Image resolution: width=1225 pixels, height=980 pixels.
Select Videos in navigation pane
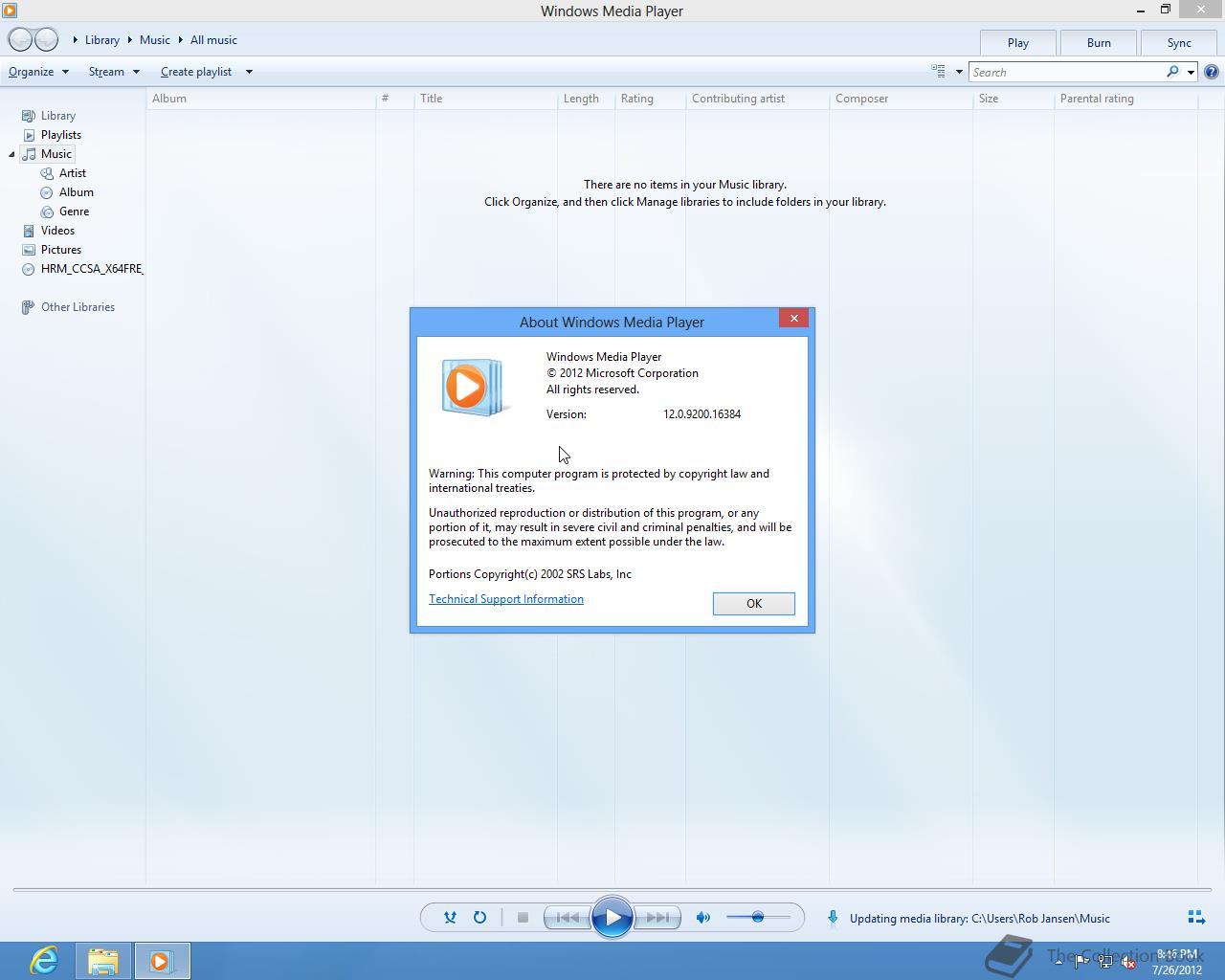[x=48, y=231]
